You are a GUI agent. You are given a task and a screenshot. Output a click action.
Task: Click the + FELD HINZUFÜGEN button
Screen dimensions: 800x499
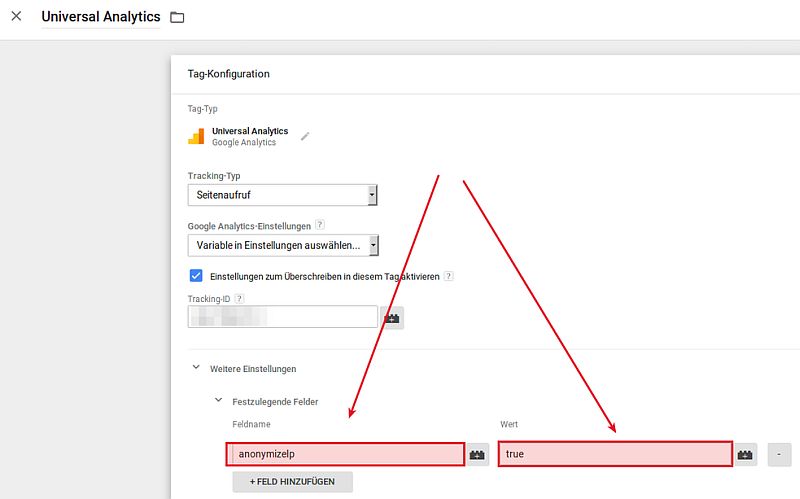[292, 482]
